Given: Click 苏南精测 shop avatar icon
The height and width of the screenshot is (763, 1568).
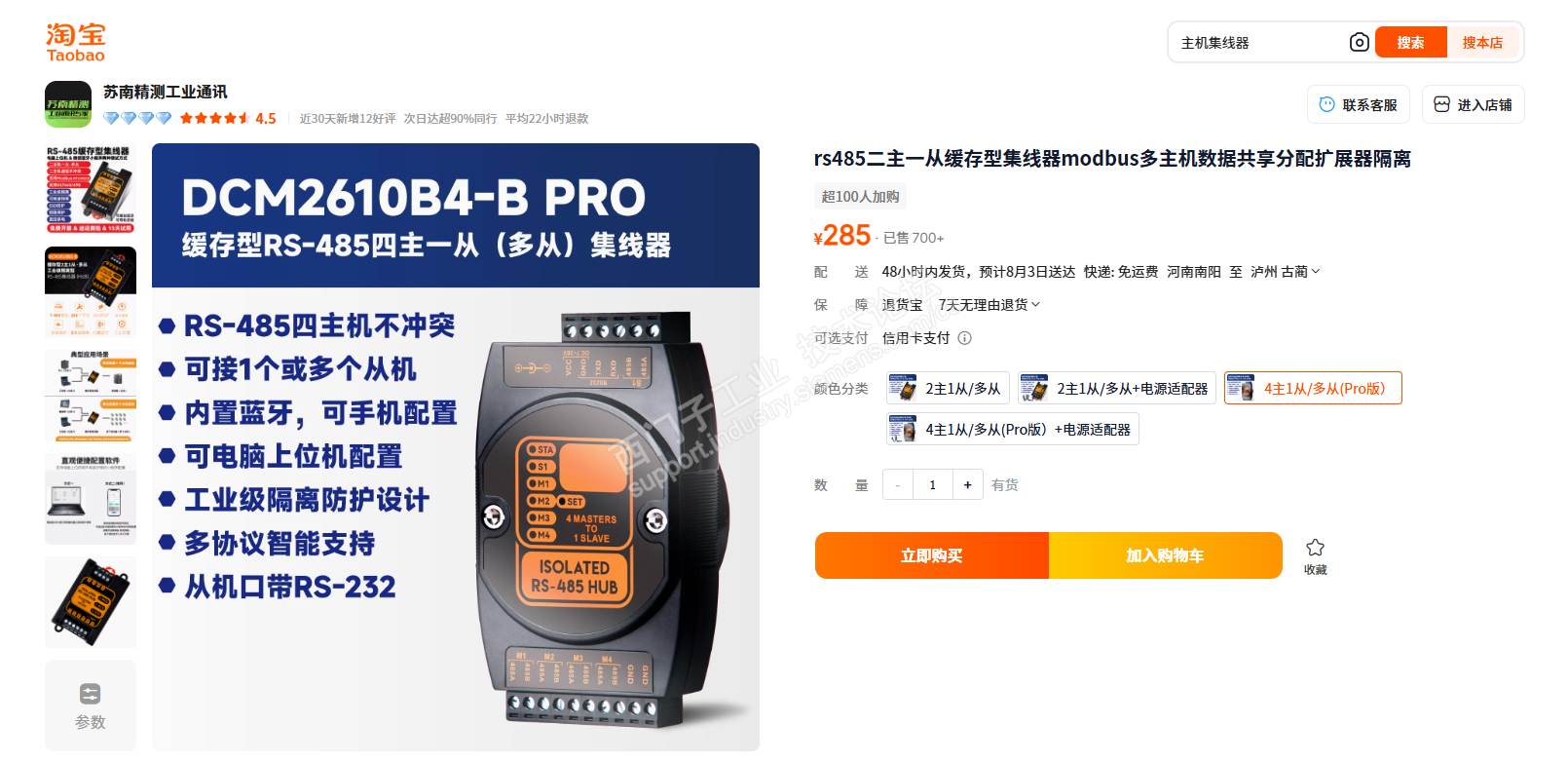Looking at the screenshot, I should (x=68, y=104).
